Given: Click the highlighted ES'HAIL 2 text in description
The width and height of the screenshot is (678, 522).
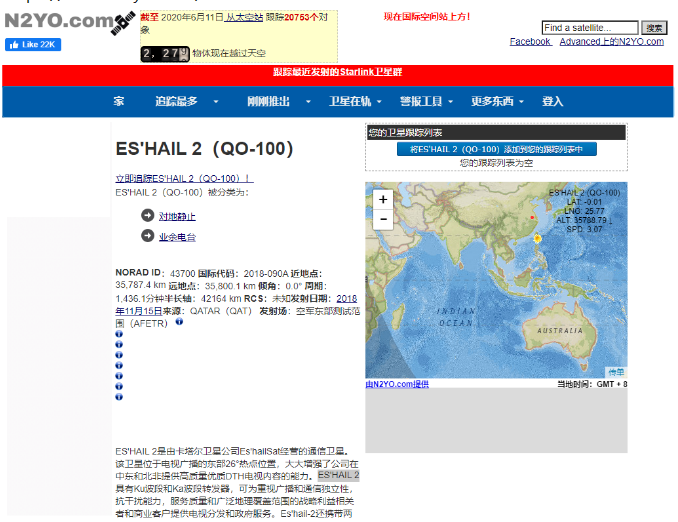Looking at the screenshot, I should click(339, 475).
